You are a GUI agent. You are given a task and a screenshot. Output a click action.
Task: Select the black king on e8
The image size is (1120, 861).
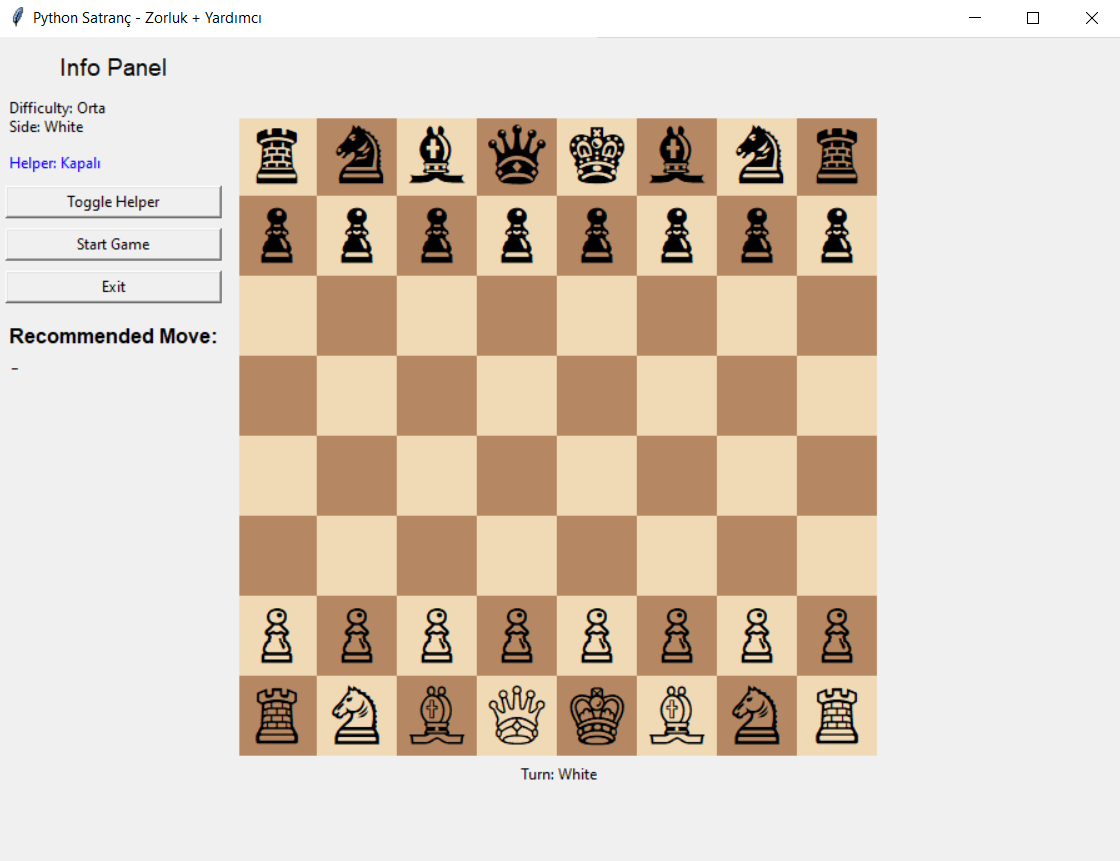(597, 156)
